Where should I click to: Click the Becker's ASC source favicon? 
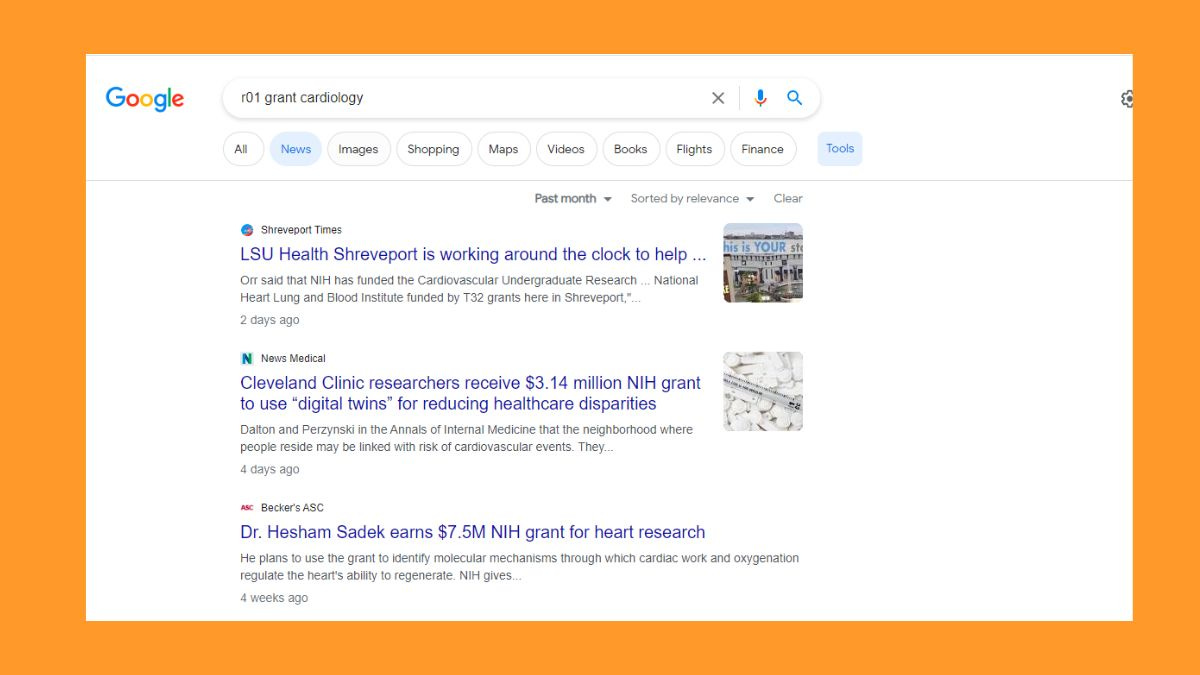coord(247,507)
